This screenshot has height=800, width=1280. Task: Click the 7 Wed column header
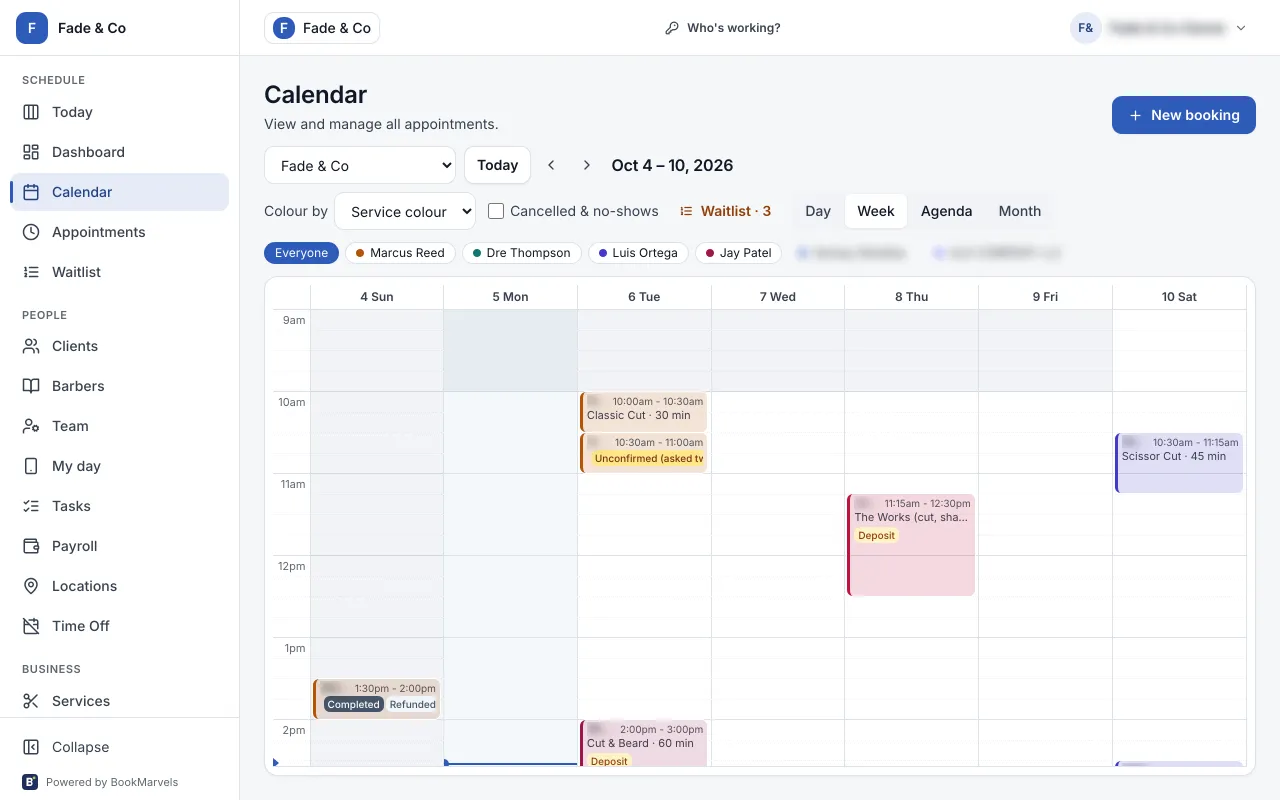(777, 297)
